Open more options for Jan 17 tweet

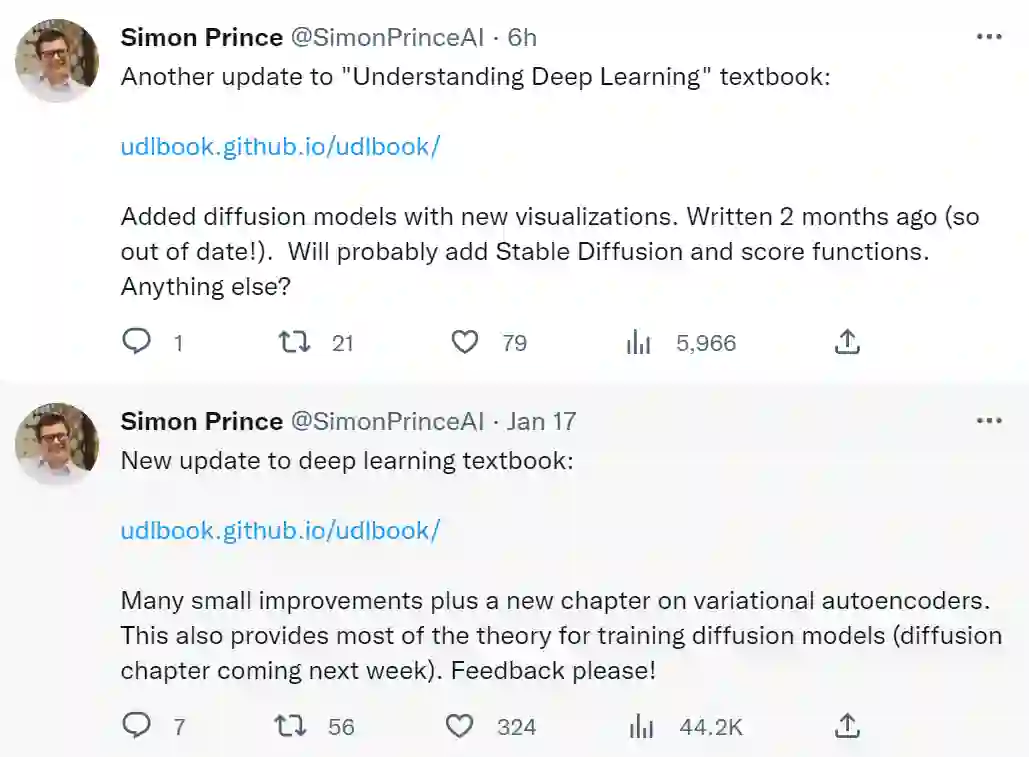[x=988, y=421]
